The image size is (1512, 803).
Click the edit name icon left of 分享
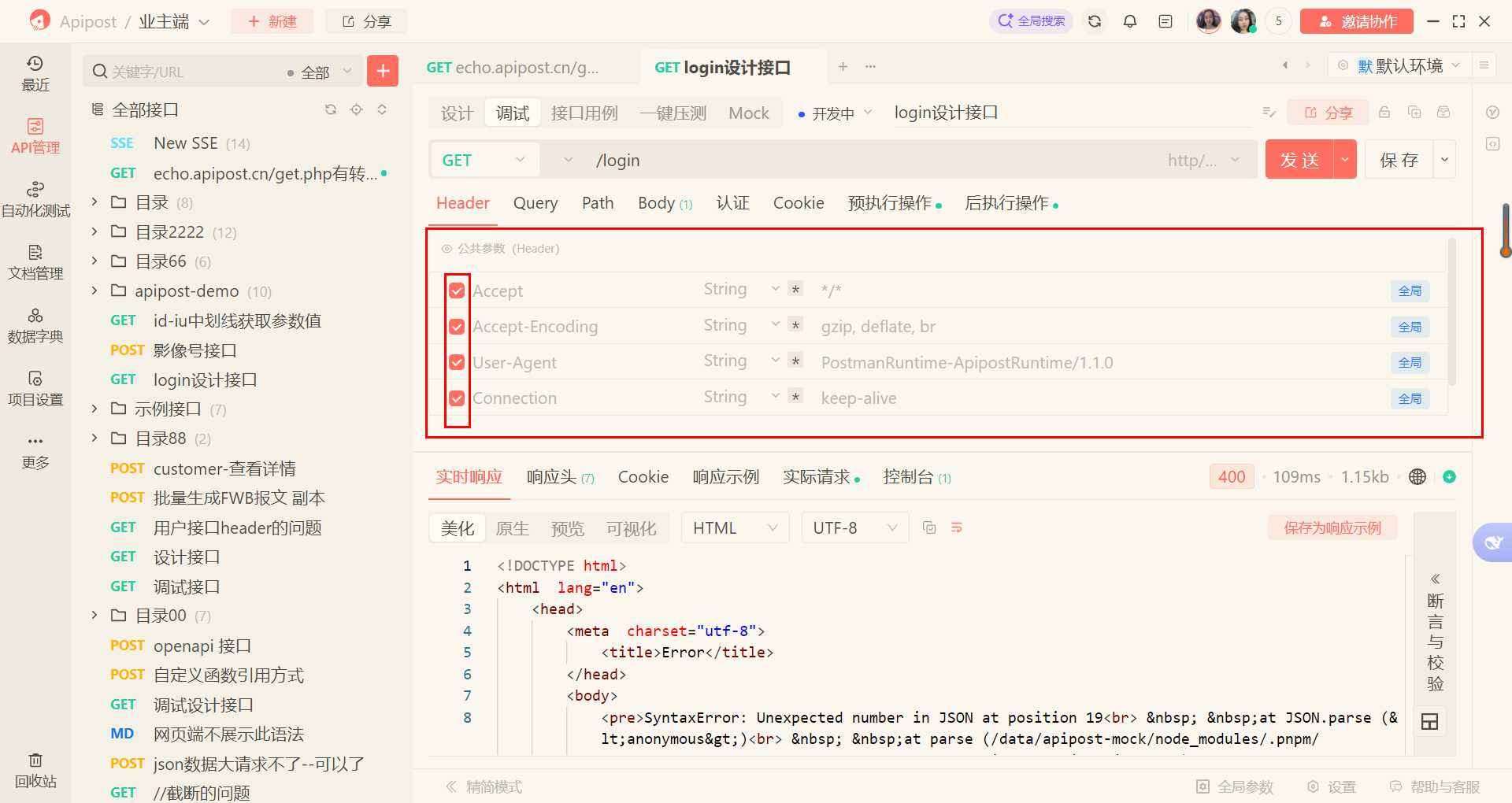tap(1269, 113)
